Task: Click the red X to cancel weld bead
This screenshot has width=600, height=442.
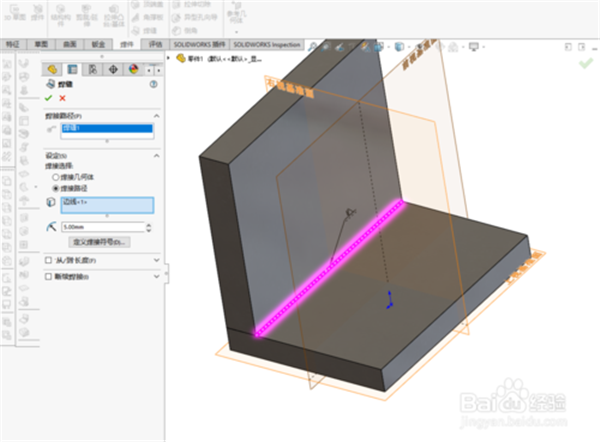Action: (63, 98)
